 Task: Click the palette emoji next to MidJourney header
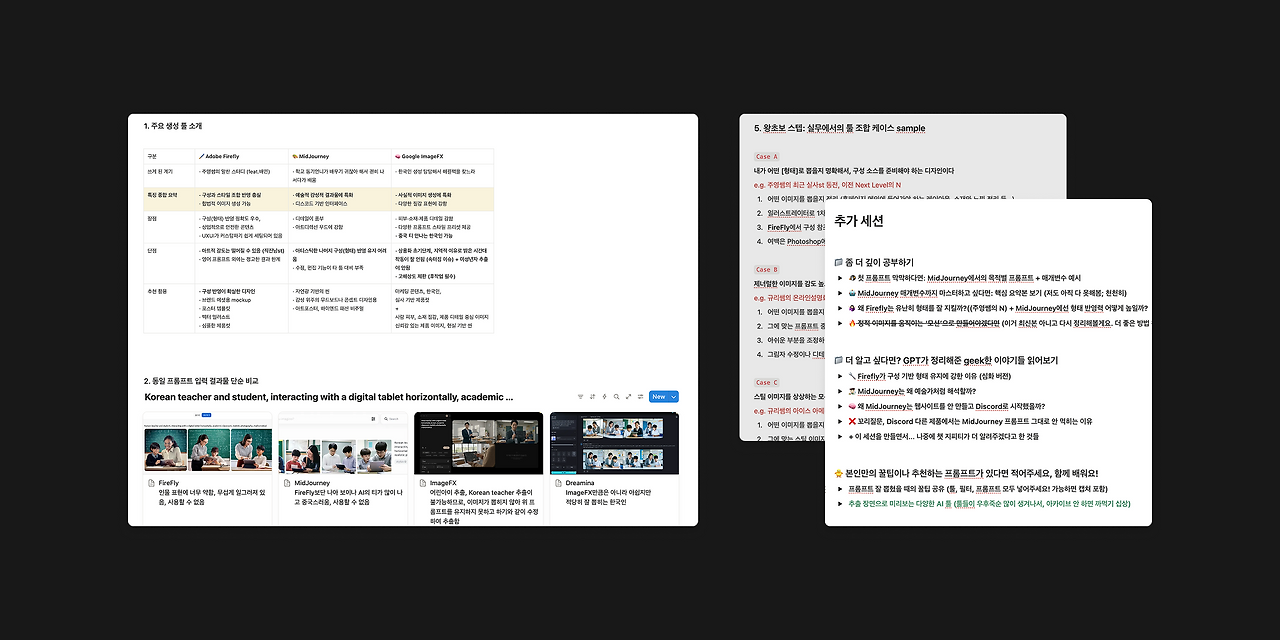(x=295, y=156)
